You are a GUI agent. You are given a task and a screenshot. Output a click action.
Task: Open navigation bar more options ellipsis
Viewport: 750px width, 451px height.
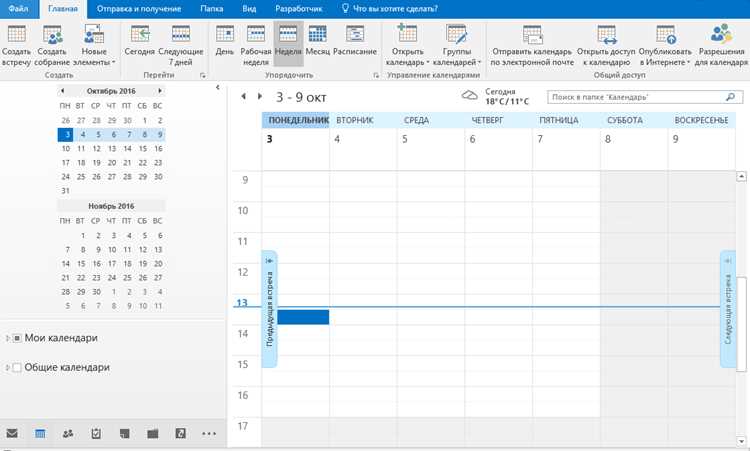tap(209, 434)
